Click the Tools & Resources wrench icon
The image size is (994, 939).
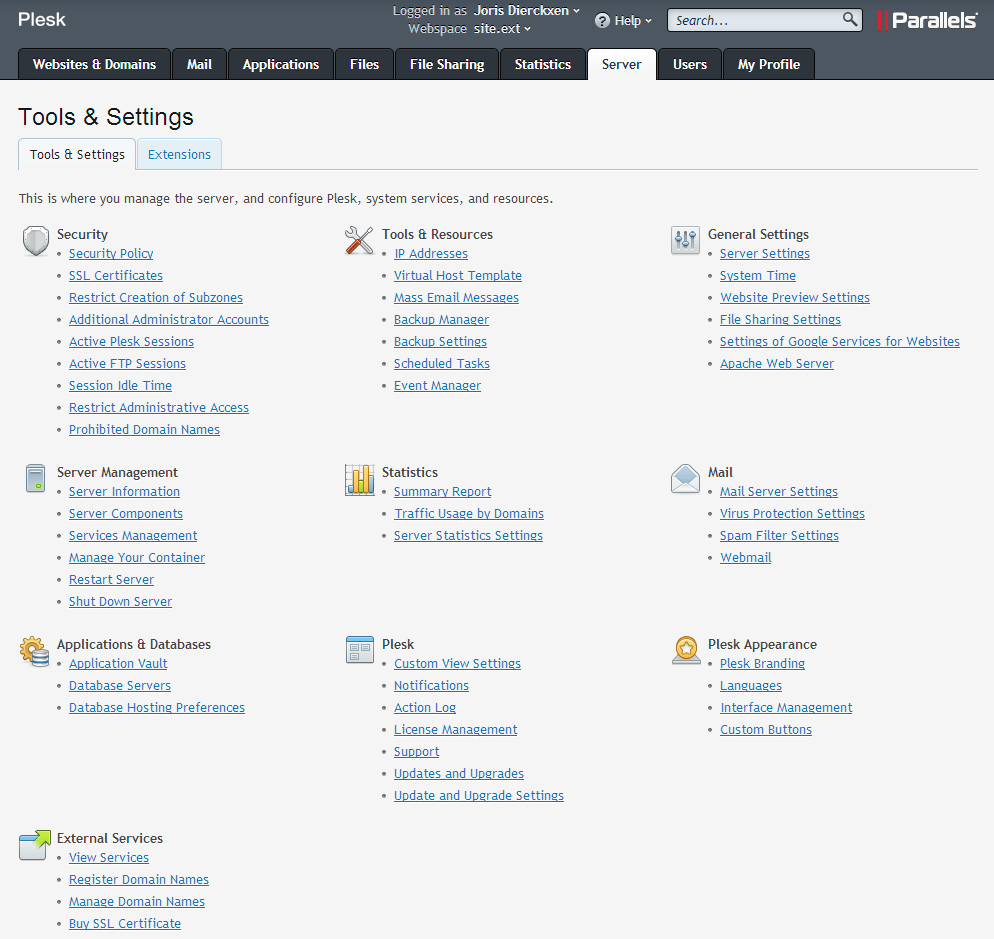[359, 241]
